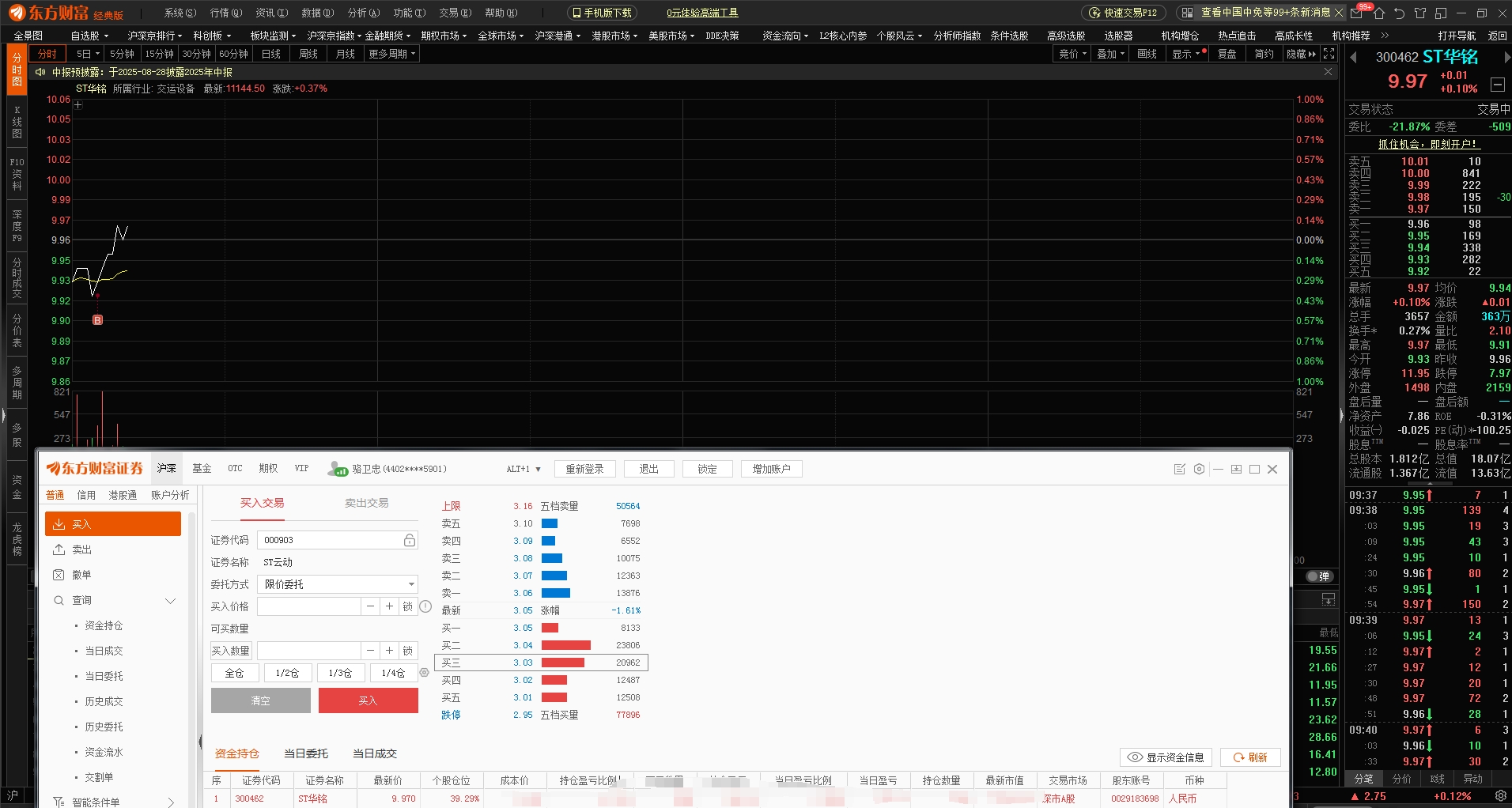This screenshot has height=808, width=1512.
Task: Expand the 查询 sidebar section chevron
Action: [170, 600]
